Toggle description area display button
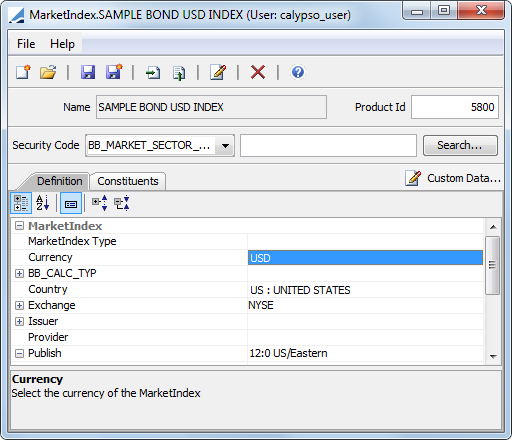Screen dimensions: 512x440 click(71, 203)
